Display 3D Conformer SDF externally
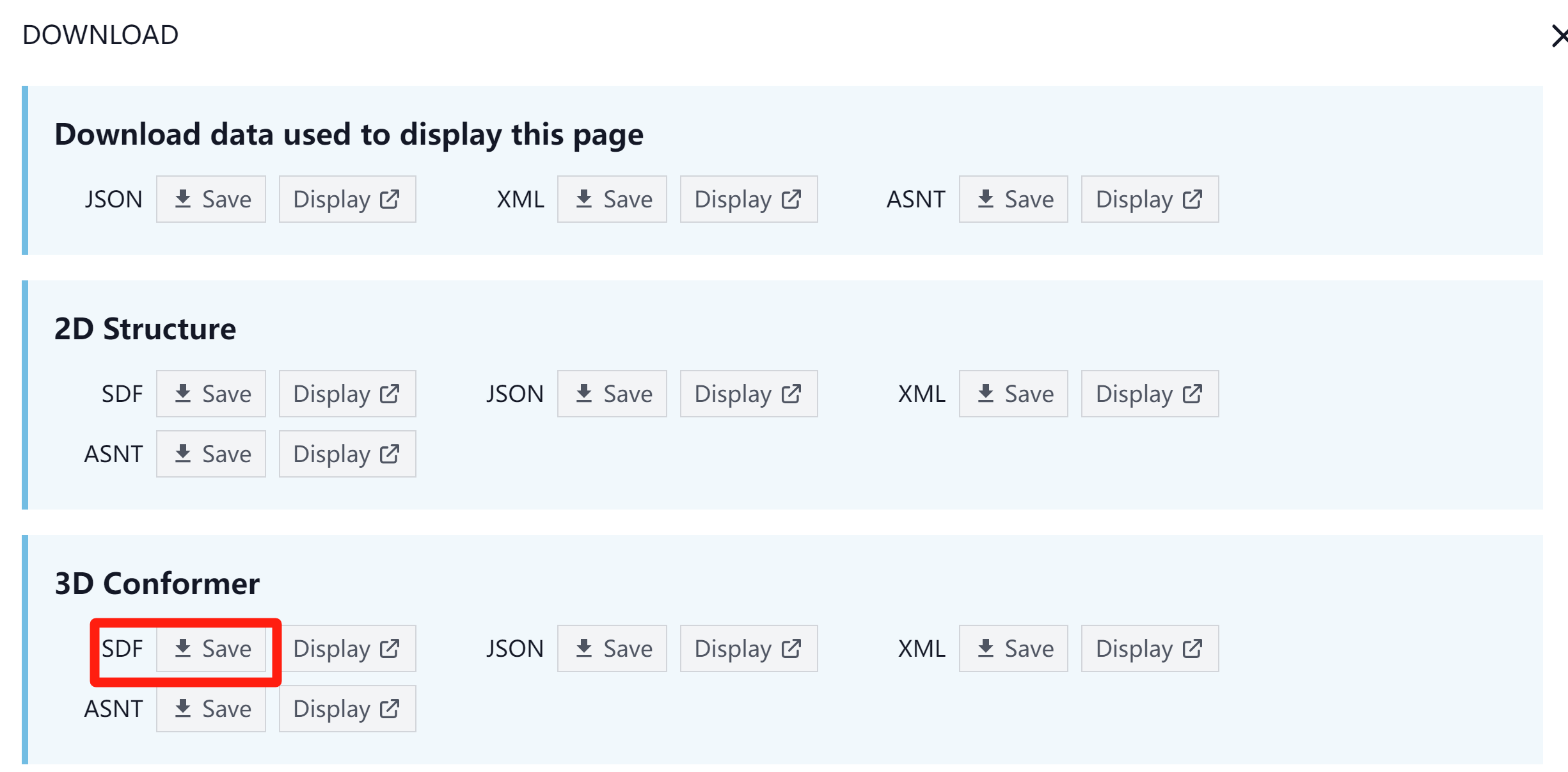 (x=347, y=648)
